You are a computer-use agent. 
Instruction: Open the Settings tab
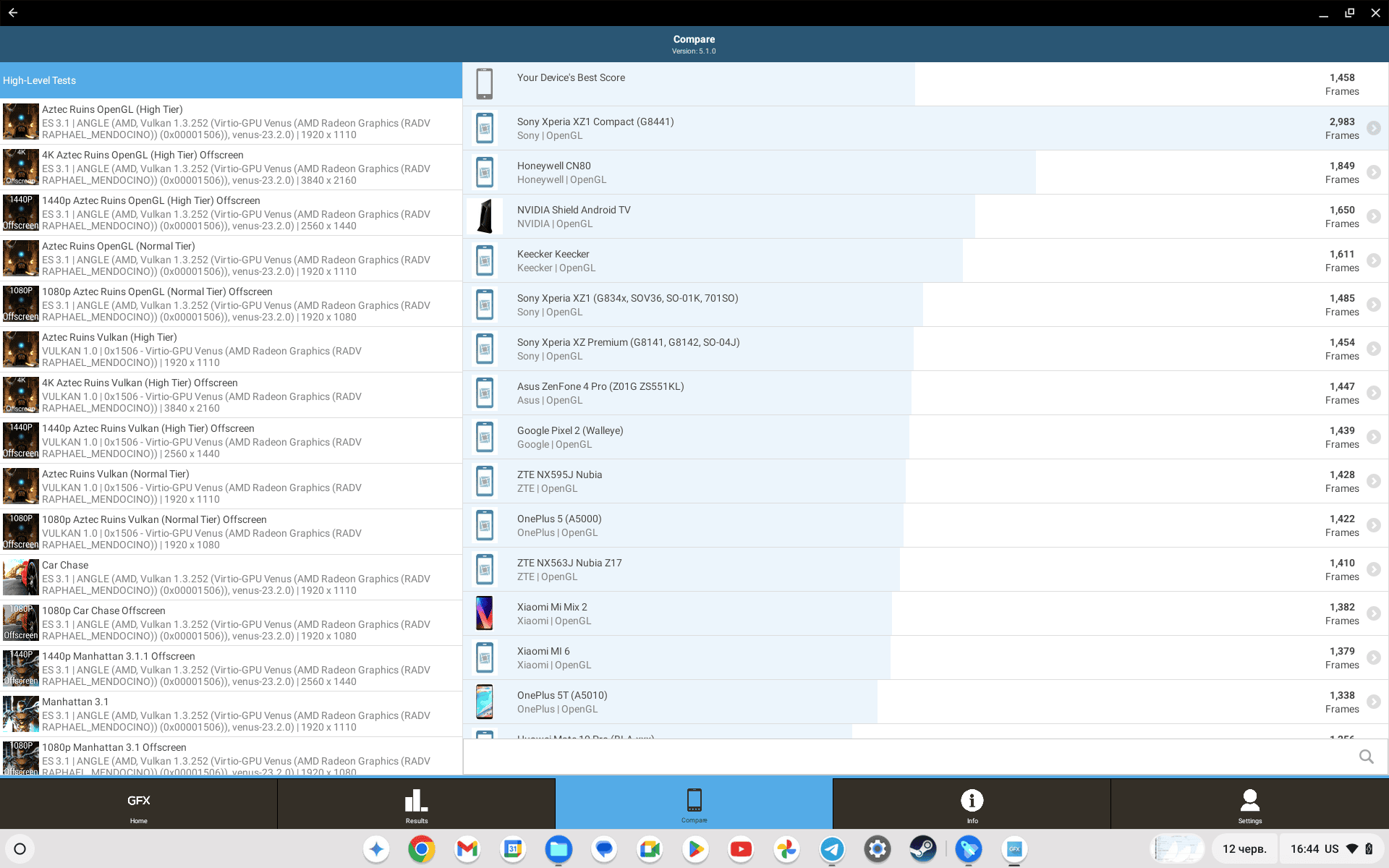(x=1249, y=804)
